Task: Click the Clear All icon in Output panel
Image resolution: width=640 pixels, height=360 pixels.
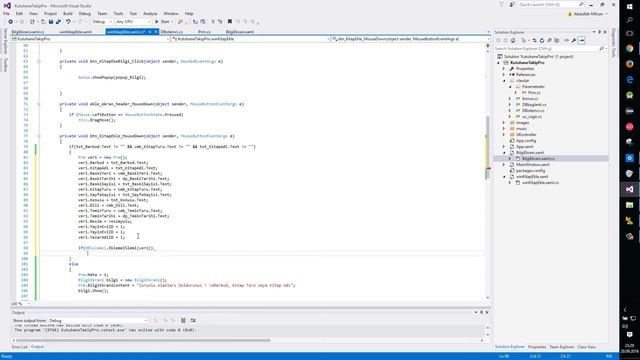Action: point(183,320)
